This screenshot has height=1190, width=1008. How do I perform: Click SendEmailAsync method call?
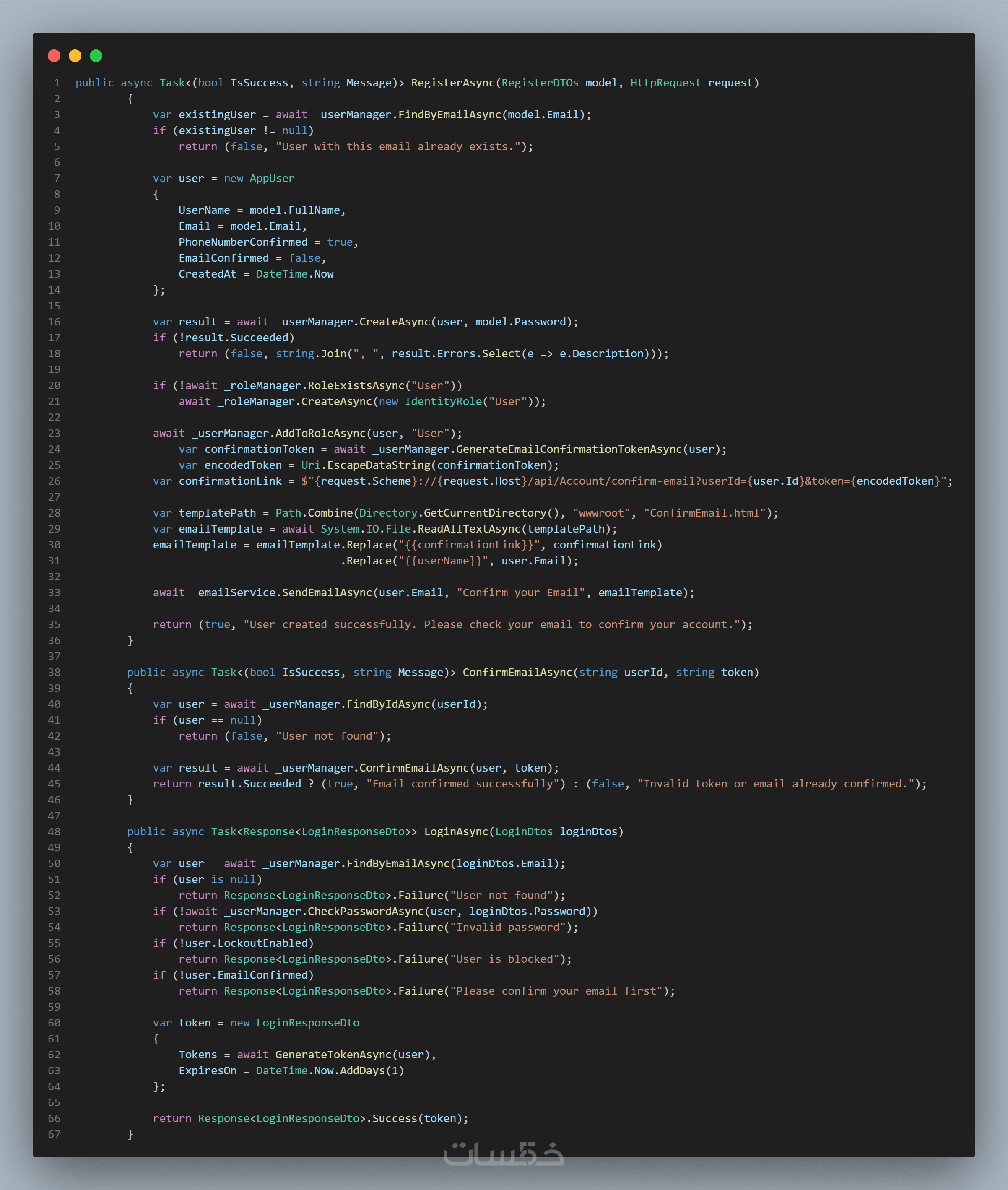click(327, 593)
